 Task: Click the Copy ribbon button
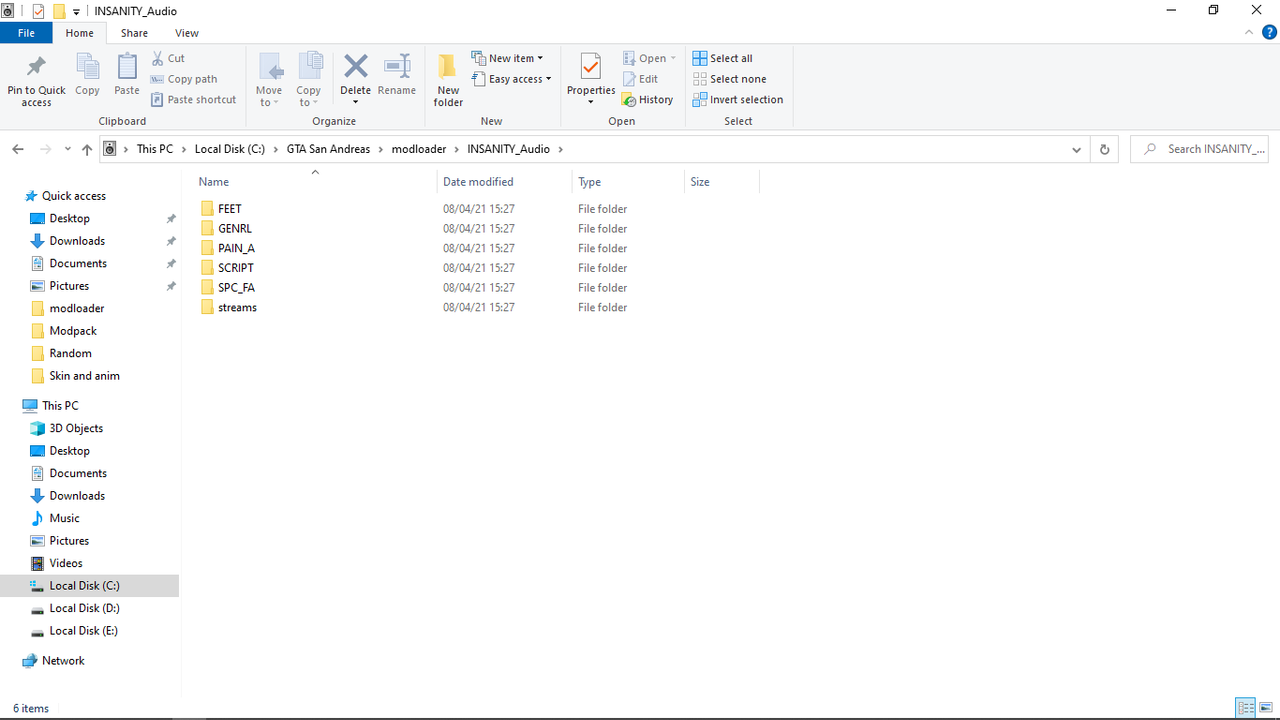87,75
